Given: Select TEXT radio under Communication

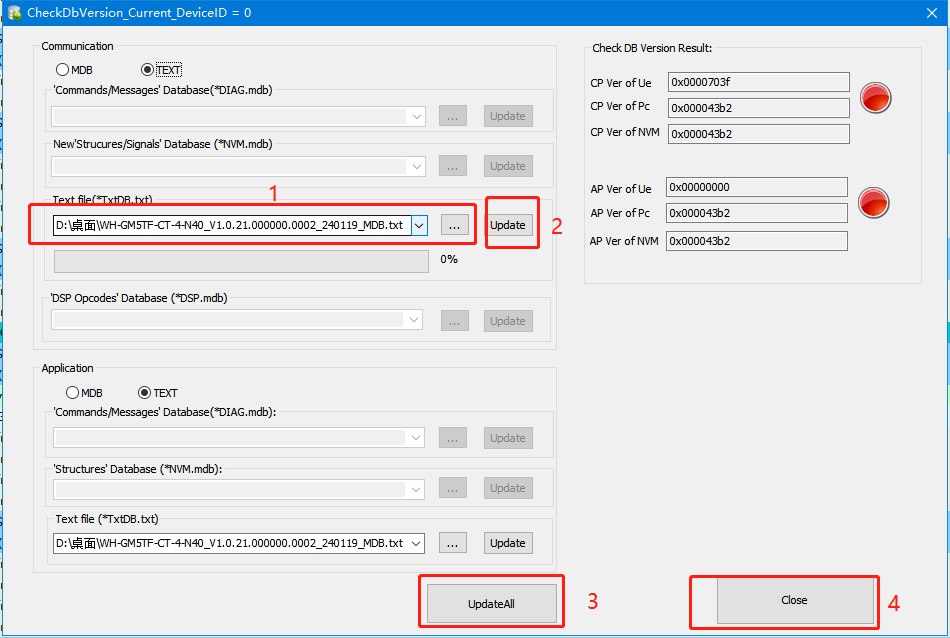Looking at the screenshot, I should [148, 70].
